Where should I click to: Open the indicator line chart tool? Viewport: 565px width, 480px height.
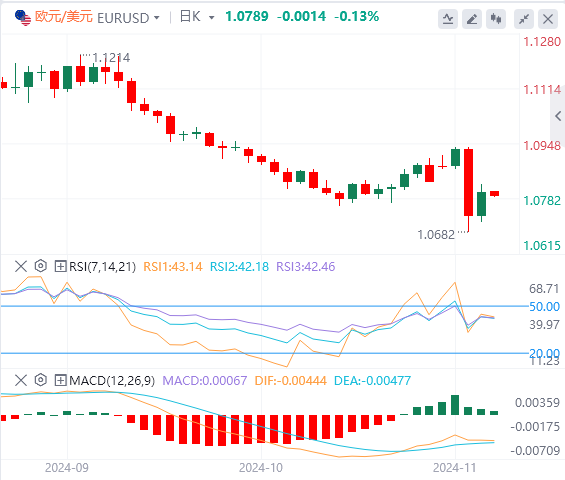tap(448, 19)
